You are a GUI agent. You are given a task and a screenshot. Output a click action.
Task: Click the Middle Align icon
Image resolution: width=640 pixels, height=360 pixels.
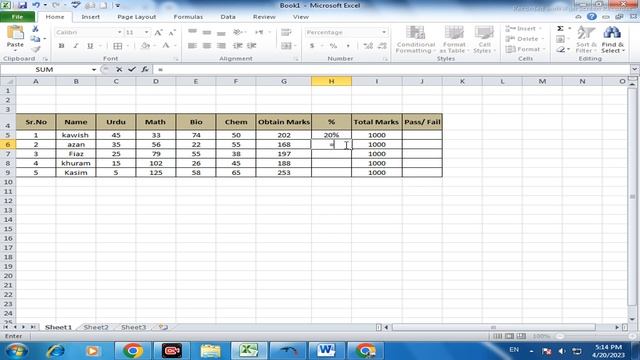click(x=207, y=32)
